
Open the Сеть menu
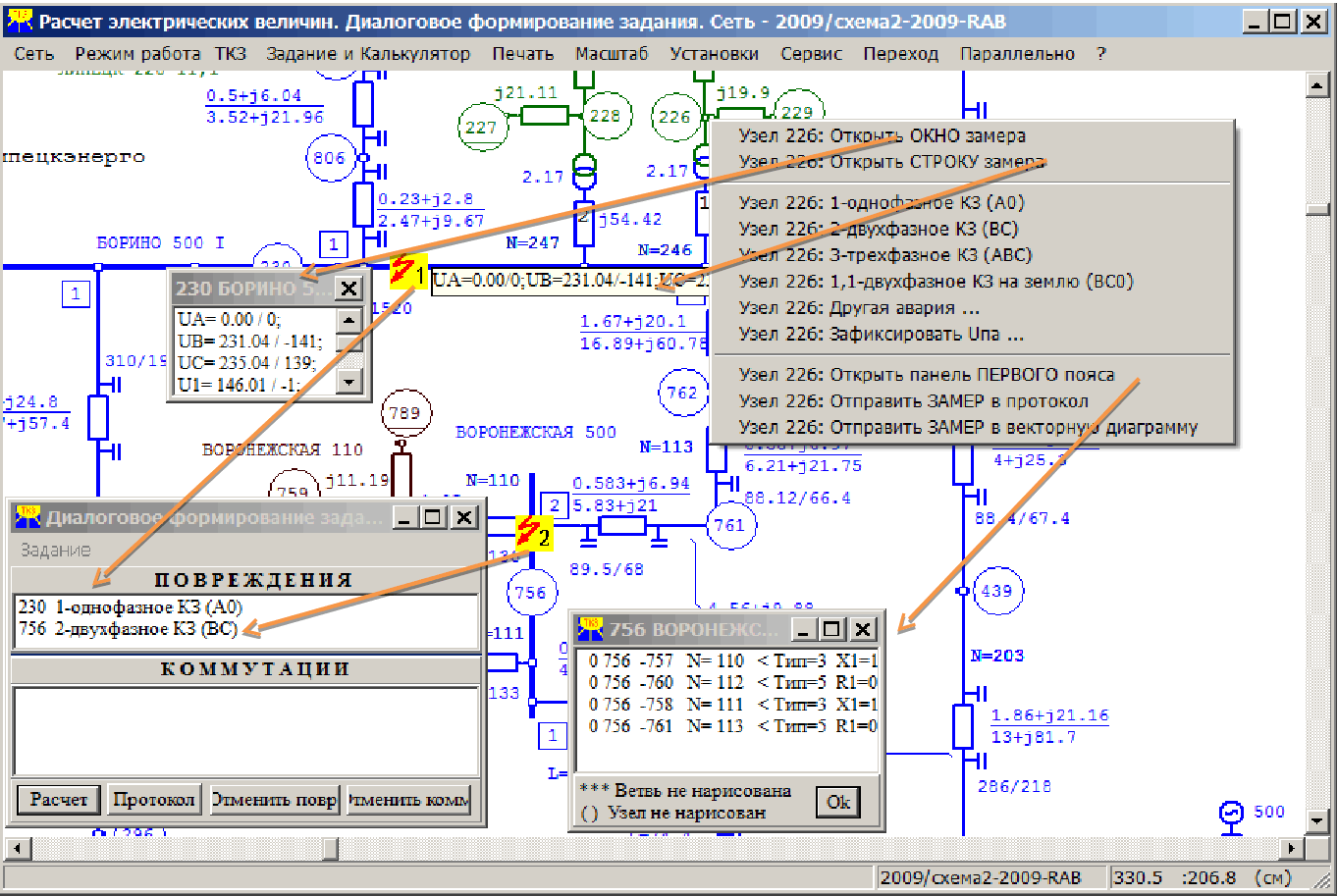click(x=33, y=54)
